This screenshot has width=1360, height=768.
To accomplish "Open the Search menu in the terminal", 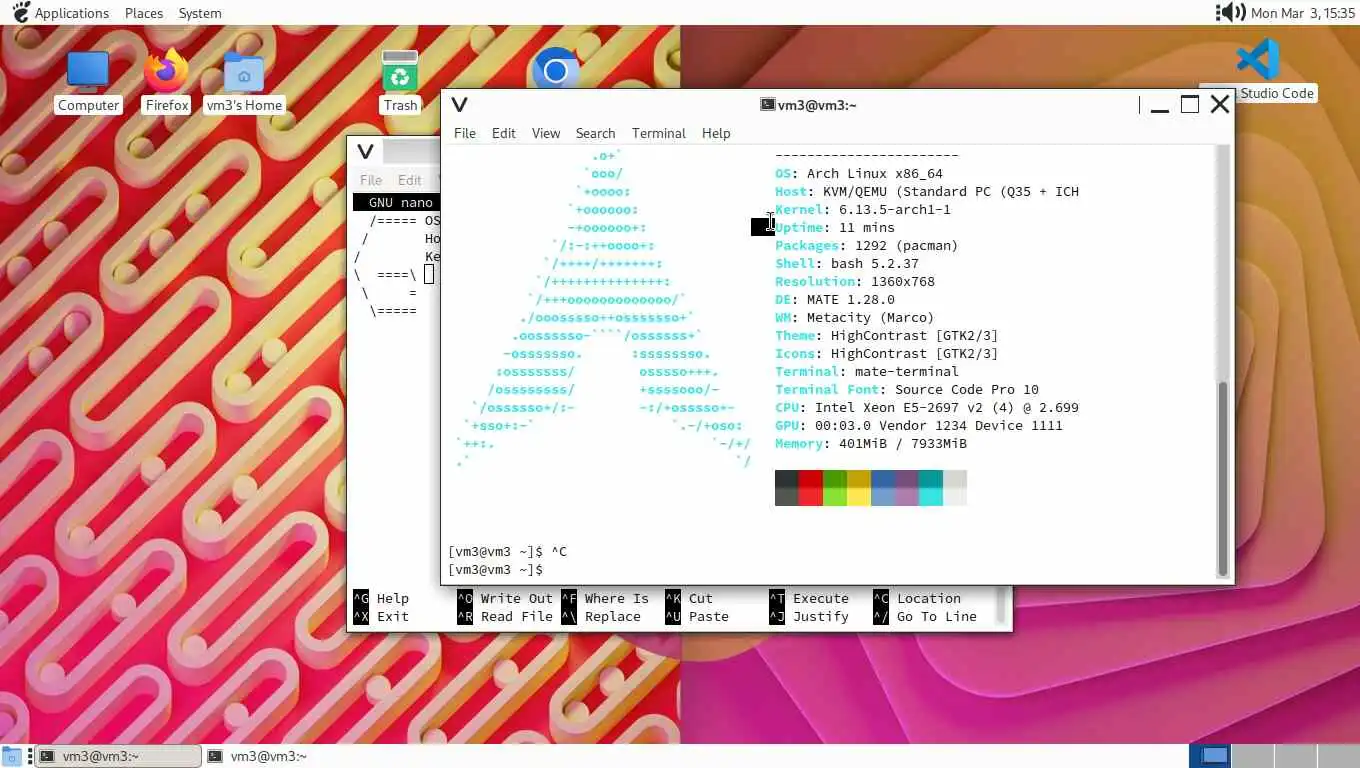I will point(595,133).
